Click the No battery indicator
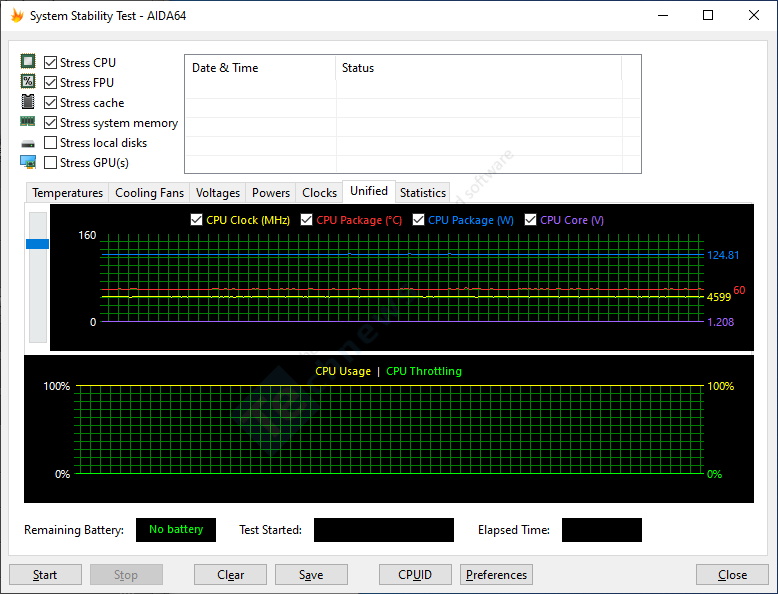Screen dimensions: 778x594 pyautogui.click(x=176, y=530)
